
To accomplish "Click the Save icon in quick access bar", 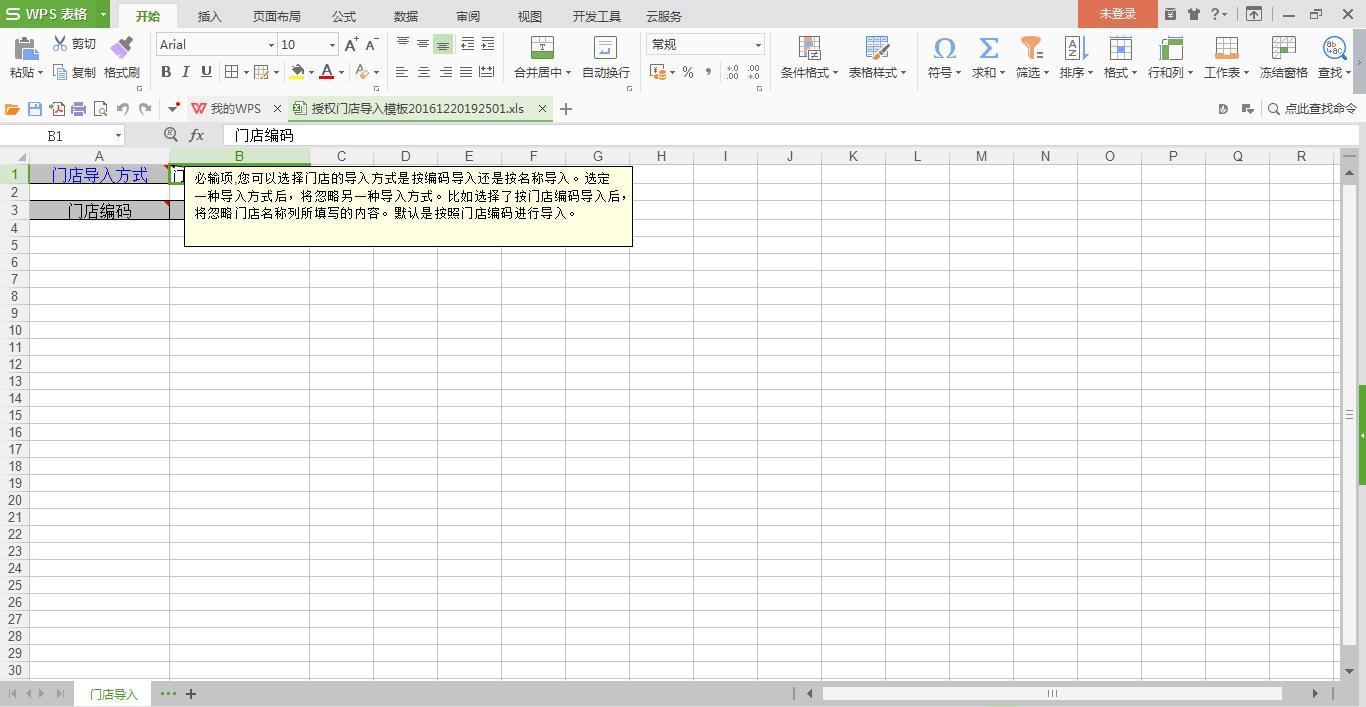I will [x=35, y=109].
